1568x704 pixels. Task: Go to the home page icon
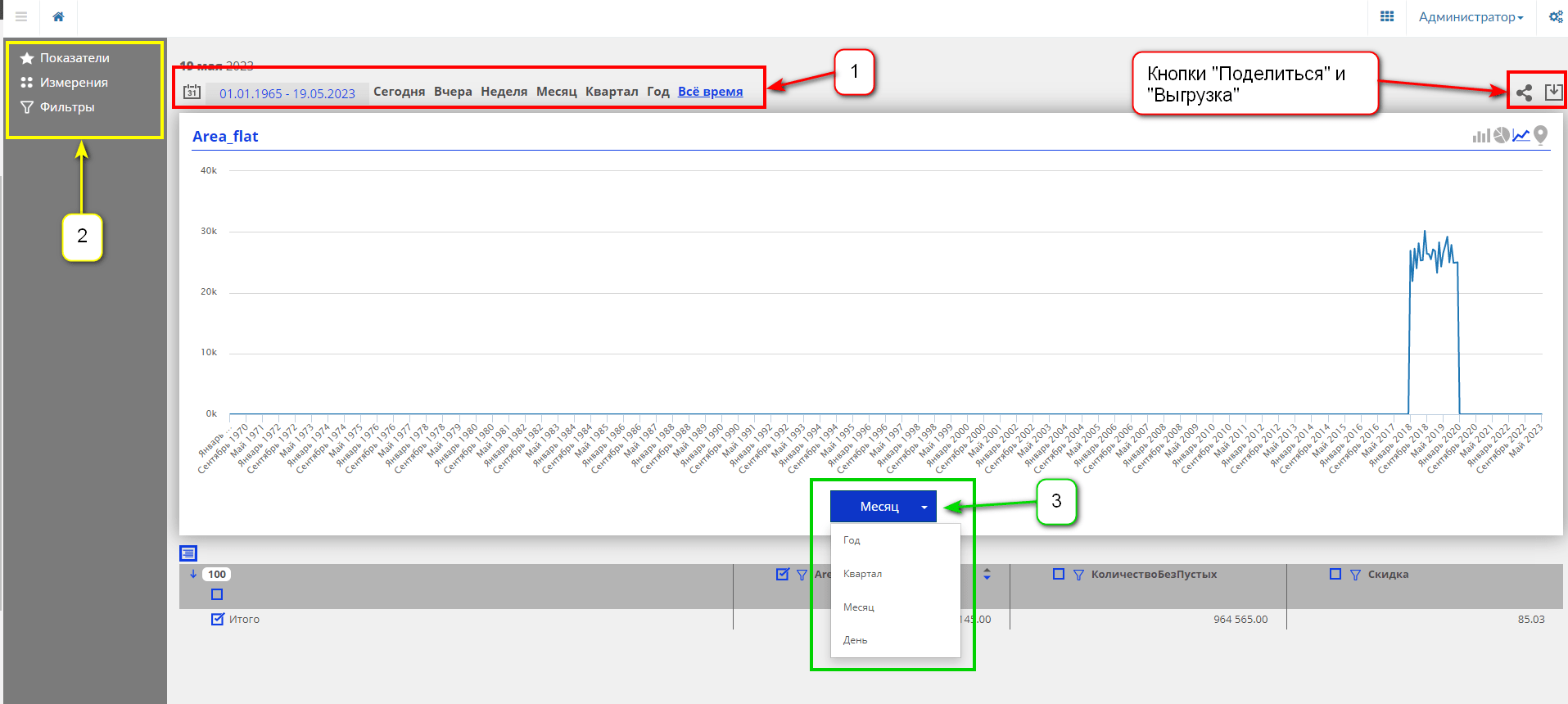58,16
